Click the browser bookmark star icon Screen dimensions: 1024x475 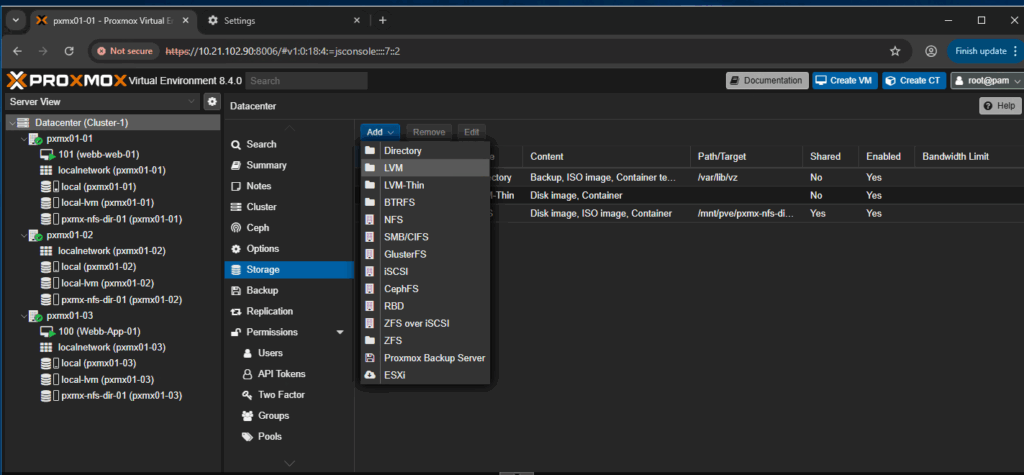(895, 51)
